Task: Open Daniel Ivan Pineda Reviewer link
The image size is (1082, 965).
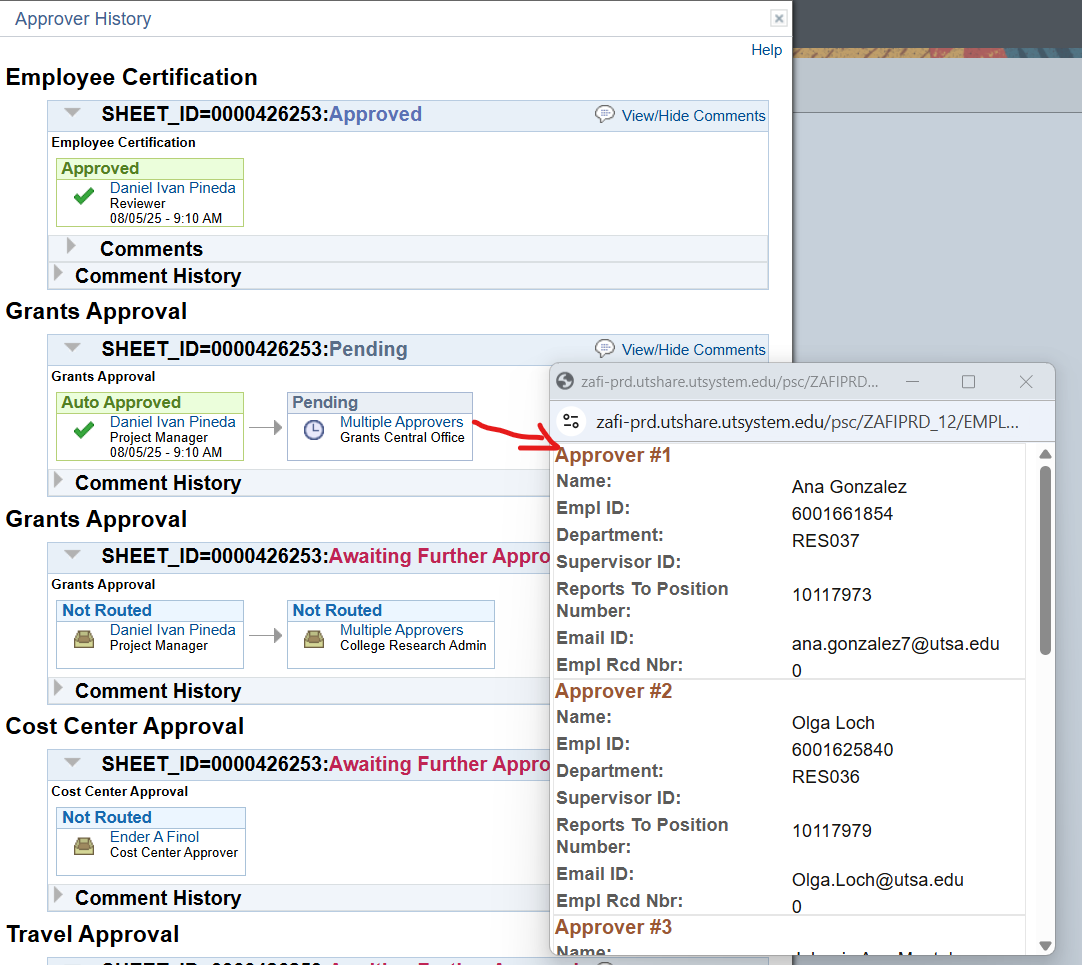Action: click(x=173, y=188)
